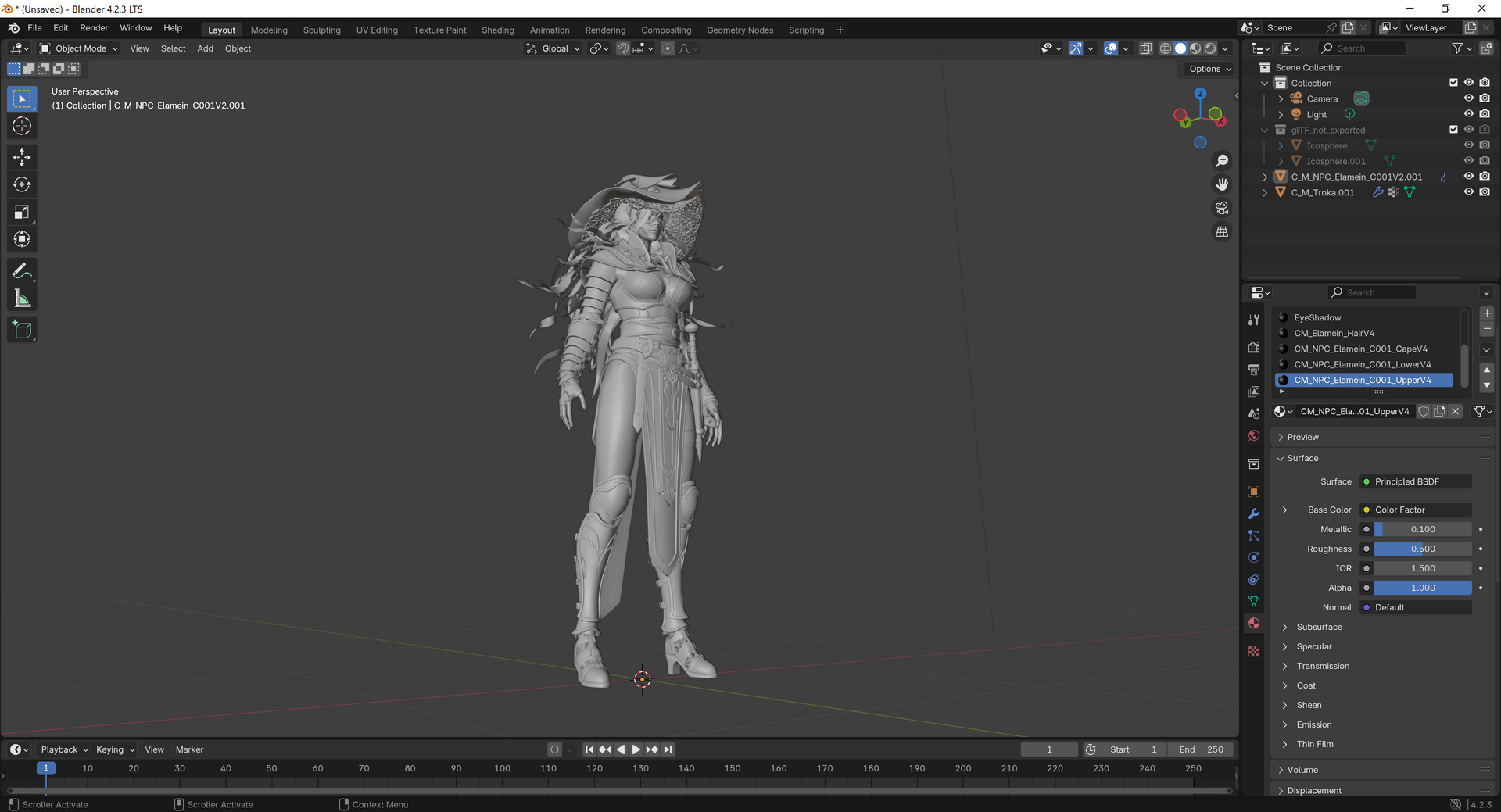Expand the Camera tree item
The image size is (1501, 812).
point(1281,98)
